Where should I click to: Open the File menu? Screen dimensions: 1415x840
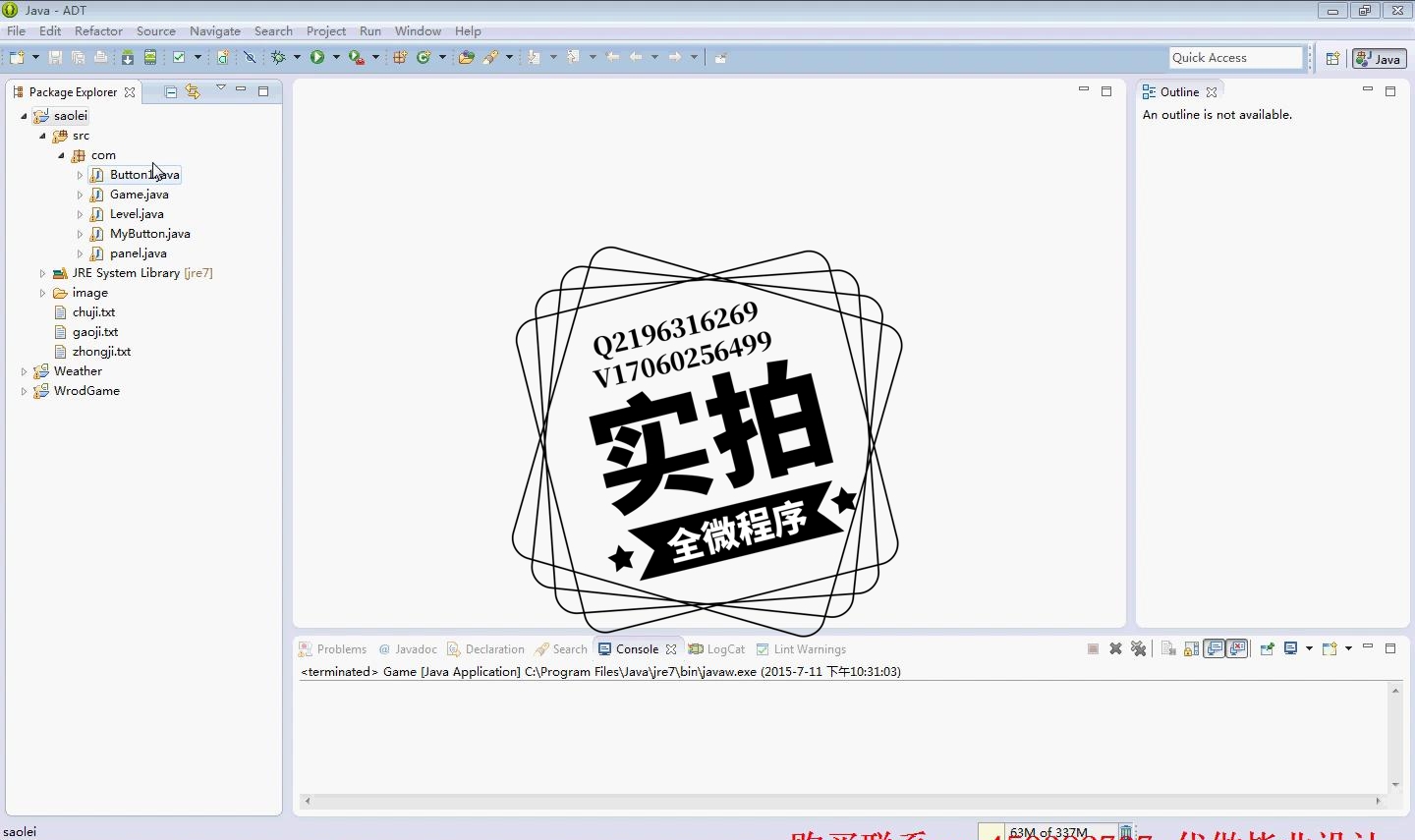click(17, 31)
